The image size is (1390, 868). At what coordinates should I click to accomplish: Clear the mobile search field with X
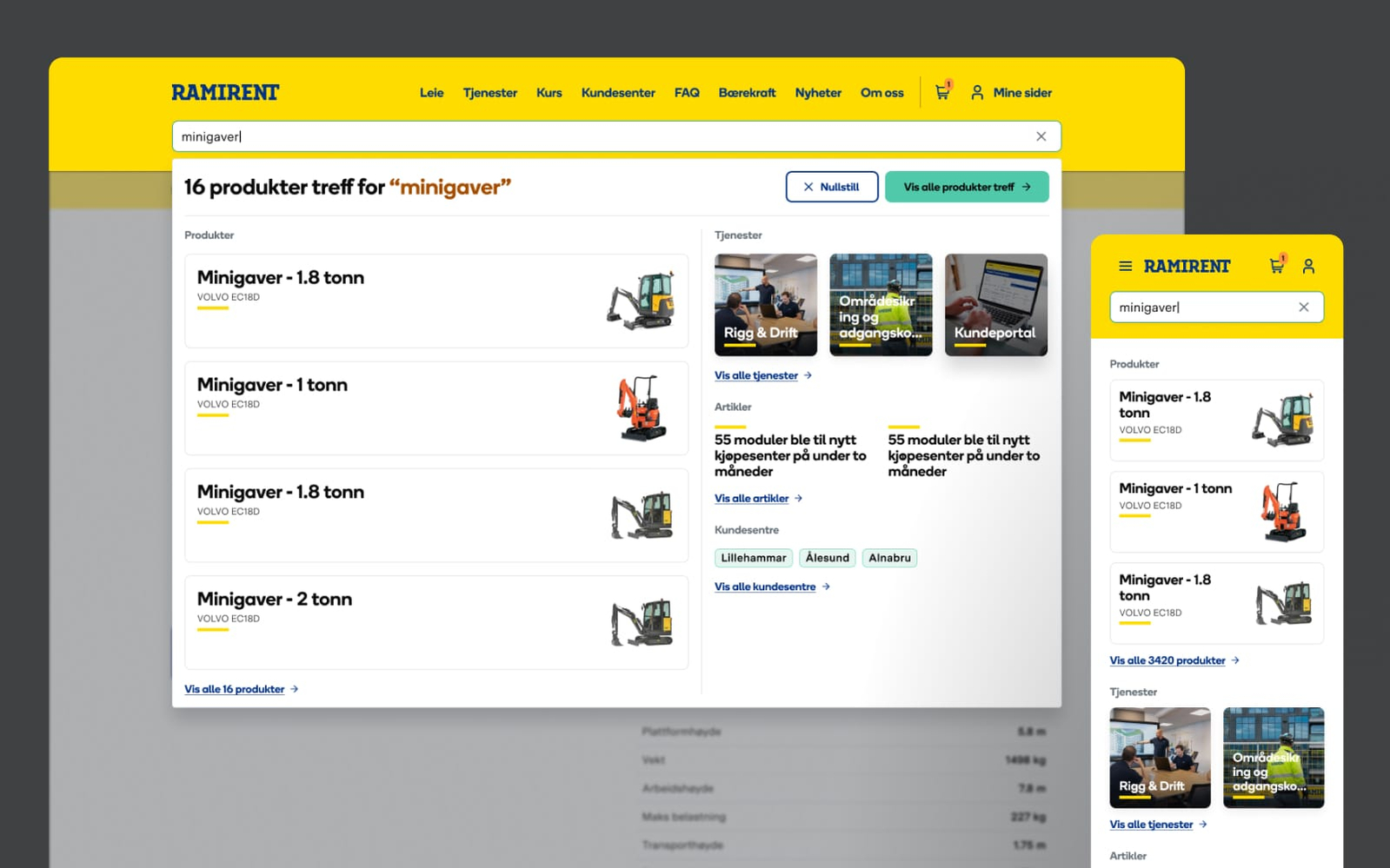click(x=1303, y=307)
